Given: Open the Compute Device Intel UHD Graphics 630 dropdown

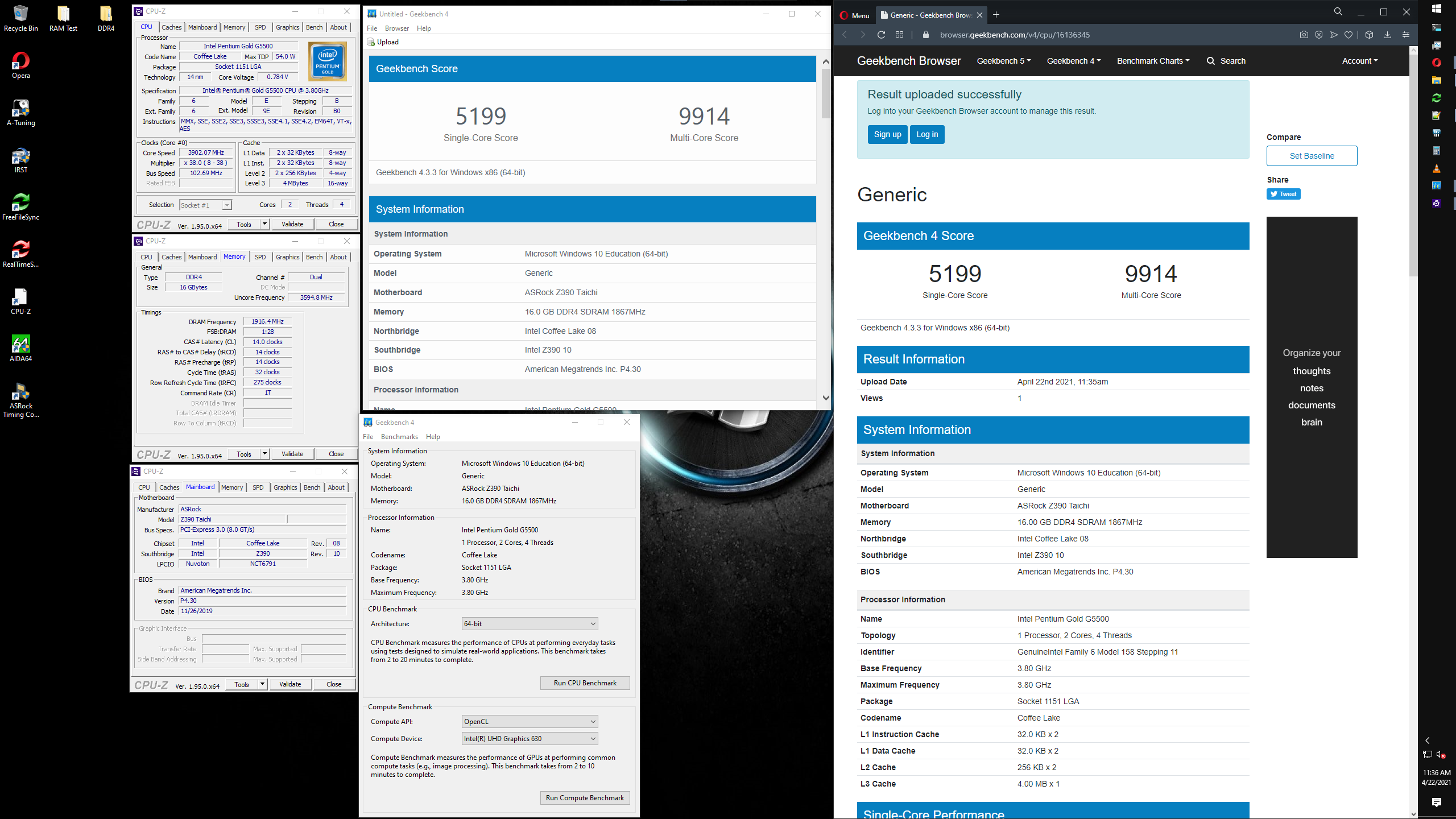Looking at the screenshot, I should pyautogui.click(x=530, y=739).
